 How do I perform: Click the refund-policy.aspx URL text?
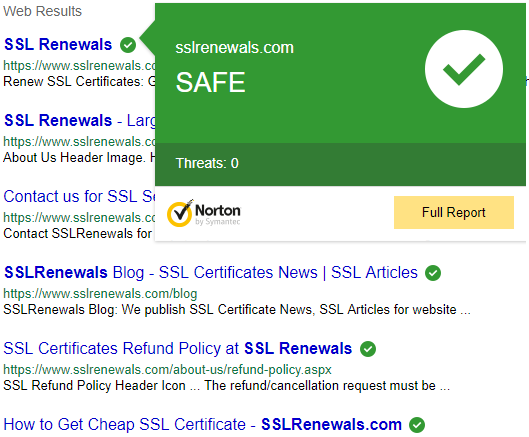click(x=167, y=370)
